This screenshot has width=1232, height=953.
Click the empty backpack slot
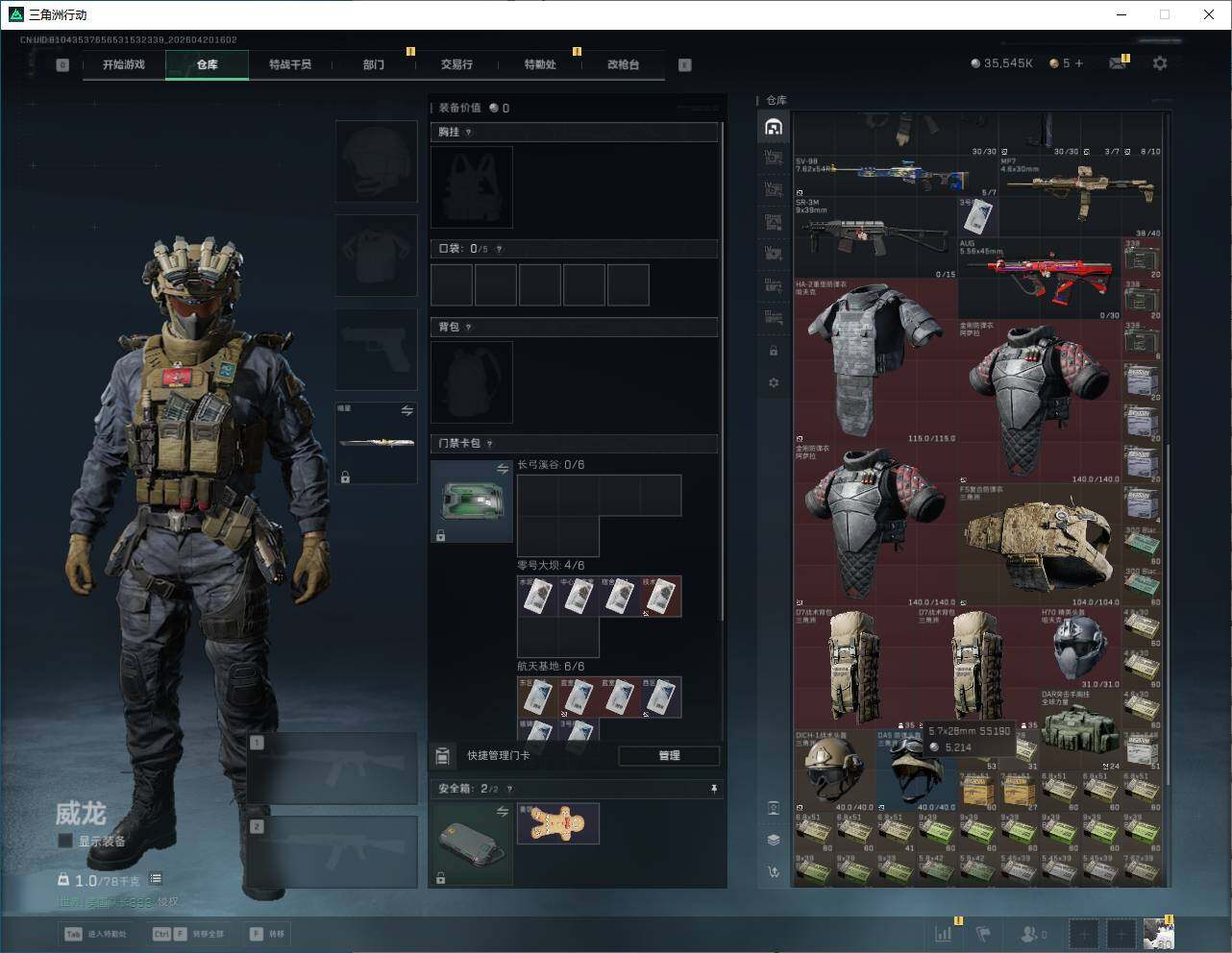click(472, 382)
